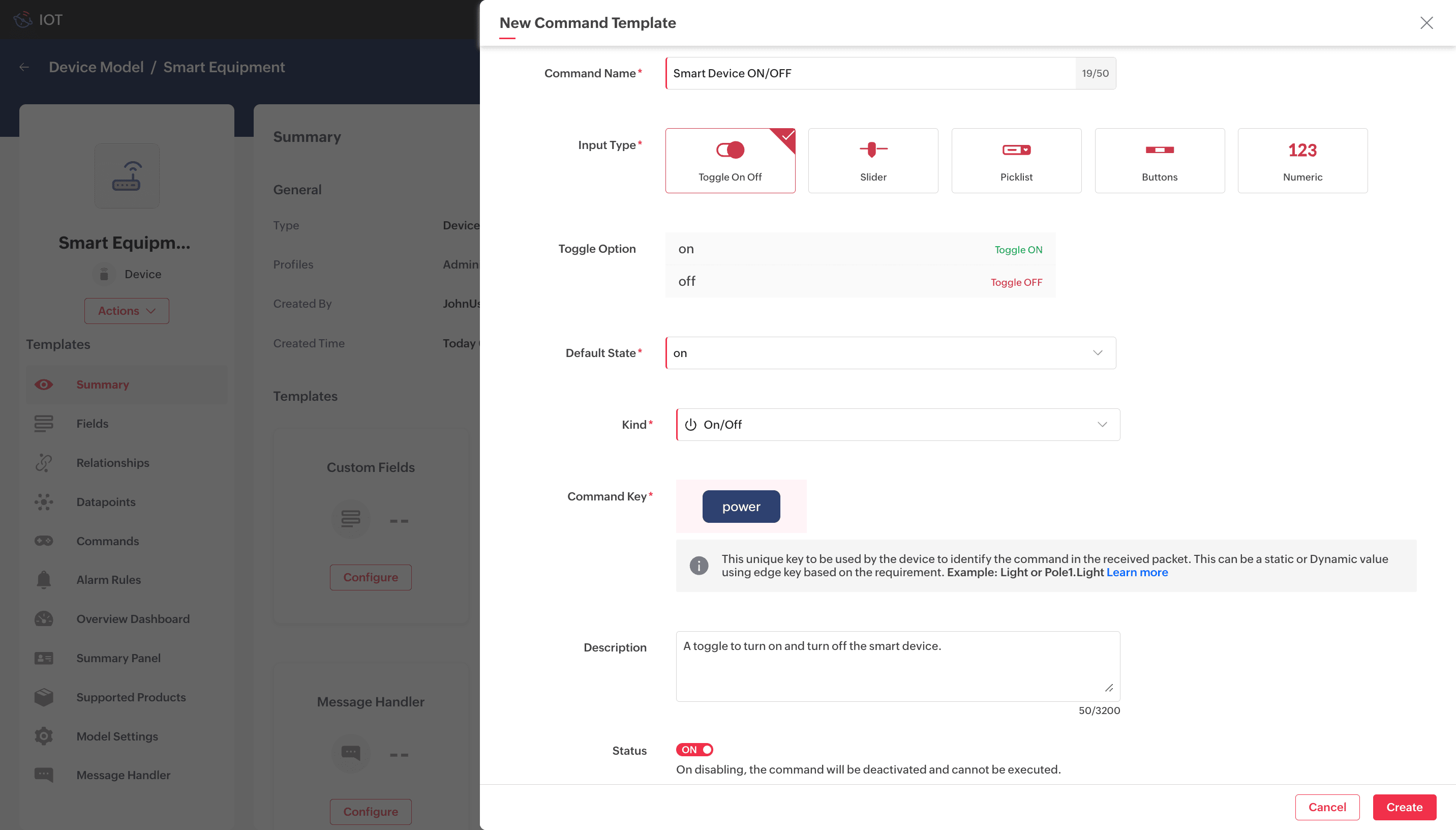Open the Default State dropdown

tap(890, 353)
